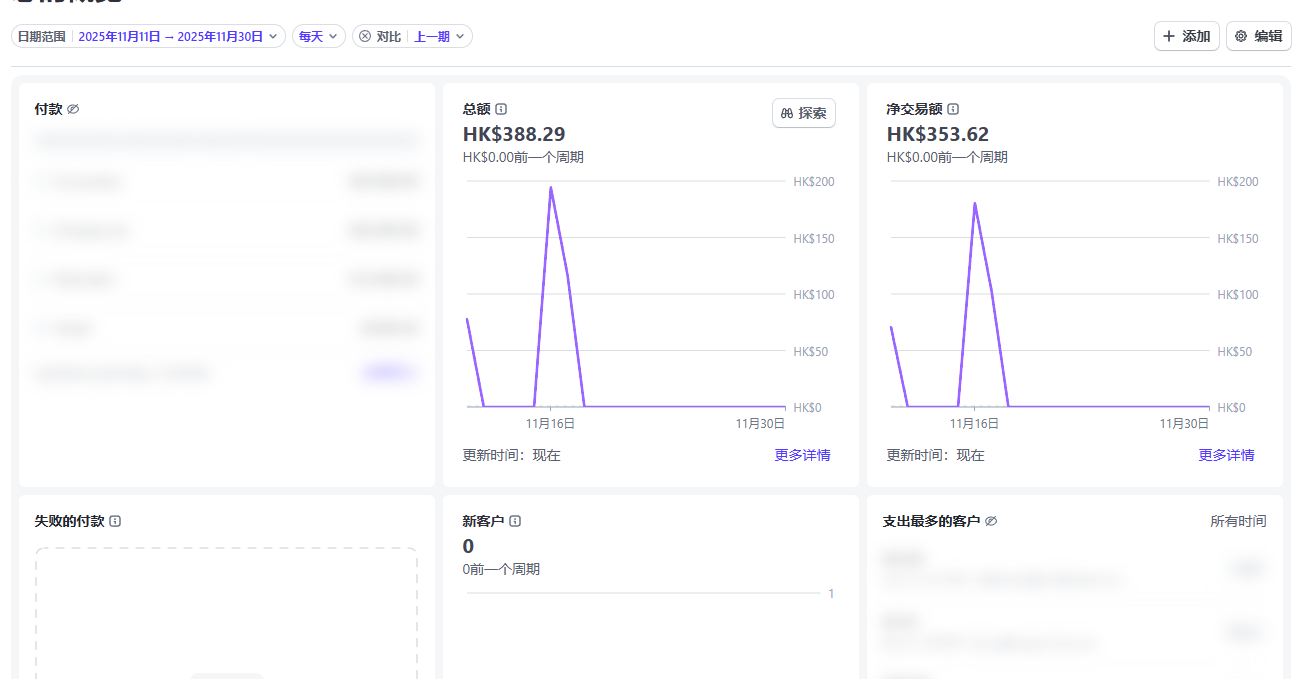Toggle hidden eye icon beside 支出最多的客户
Viewport: 1300px width, 679px height.
(991, 521)
